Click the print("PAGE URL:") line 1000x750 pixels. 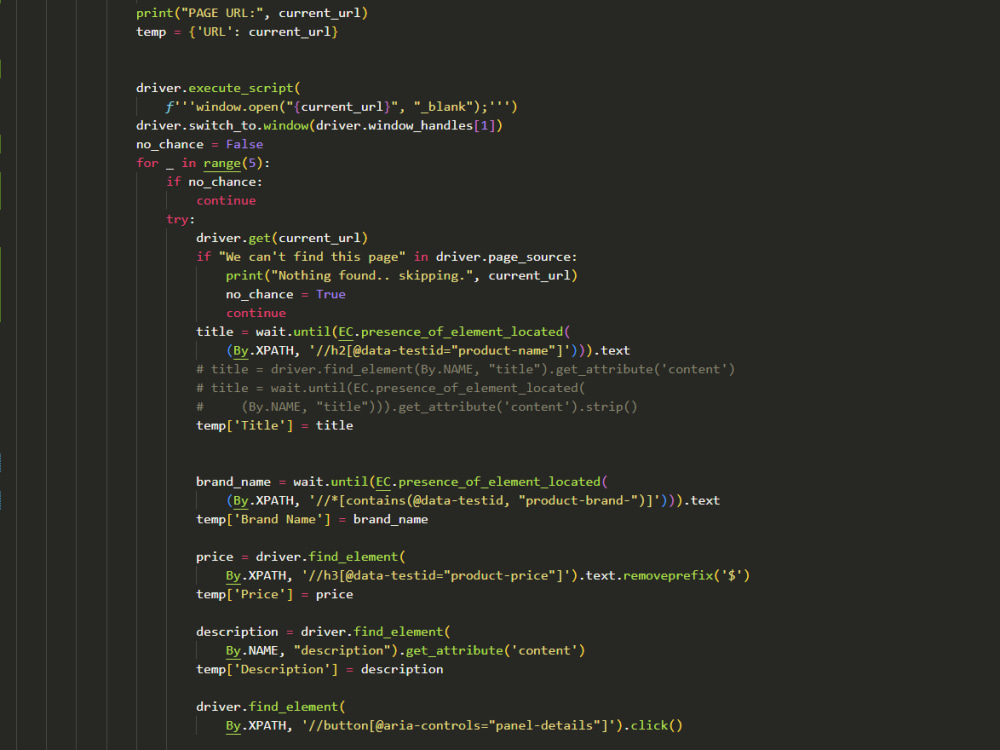252,13
